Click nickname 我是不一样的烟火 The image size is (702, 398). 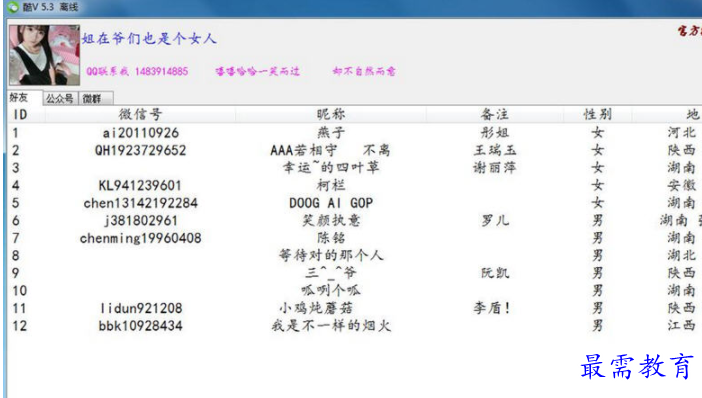tap(331, 325)
